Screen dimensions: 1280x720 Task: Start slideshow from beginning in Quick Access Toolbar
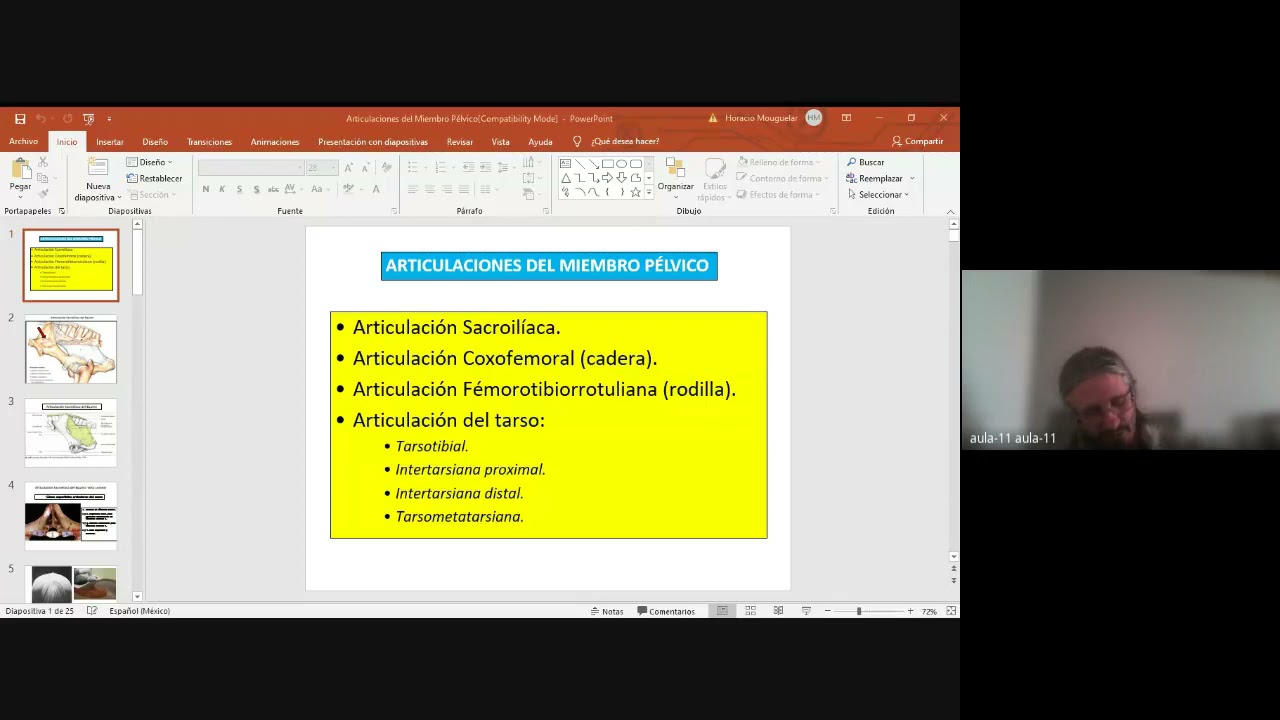click(89, 118)
